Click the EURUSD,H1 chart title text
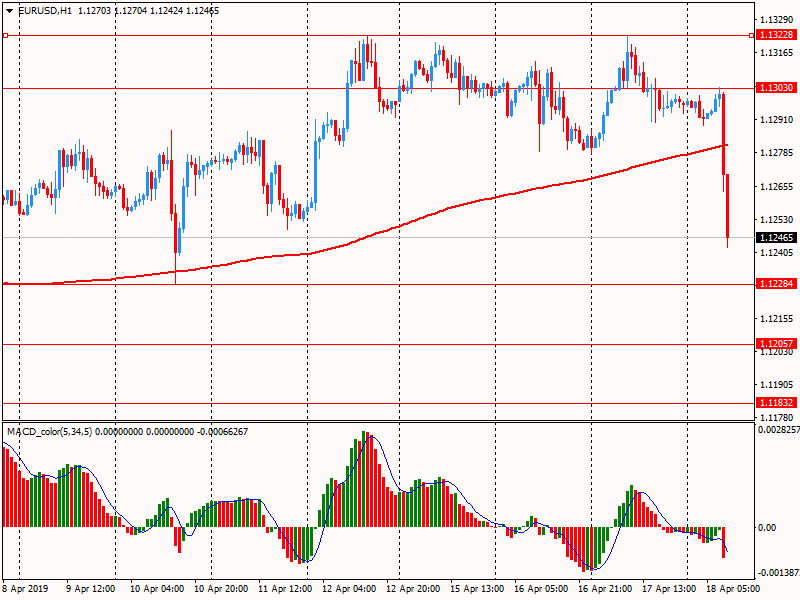Screen dimensions: 800x600 point(42,10)
